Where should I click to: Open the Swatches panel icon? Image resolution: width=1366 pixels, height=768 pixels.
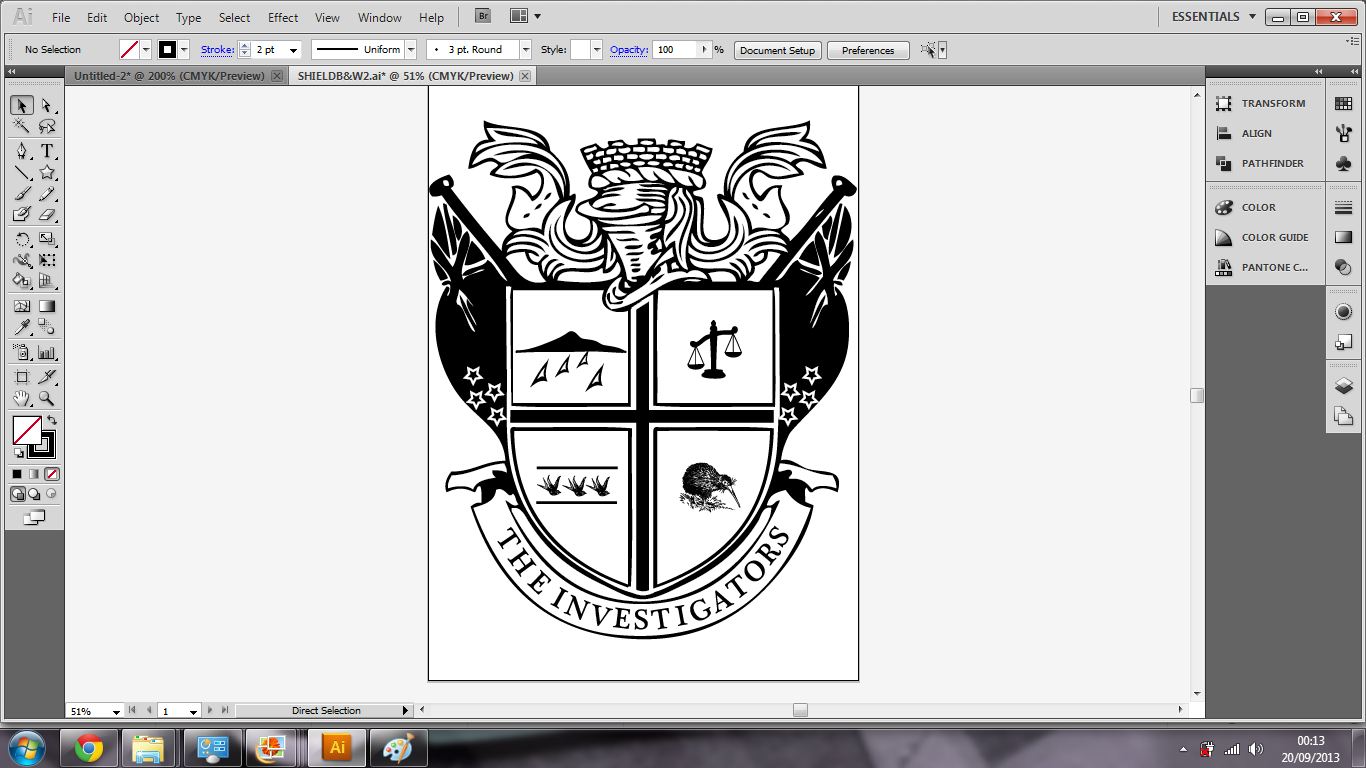point(1343,104)
